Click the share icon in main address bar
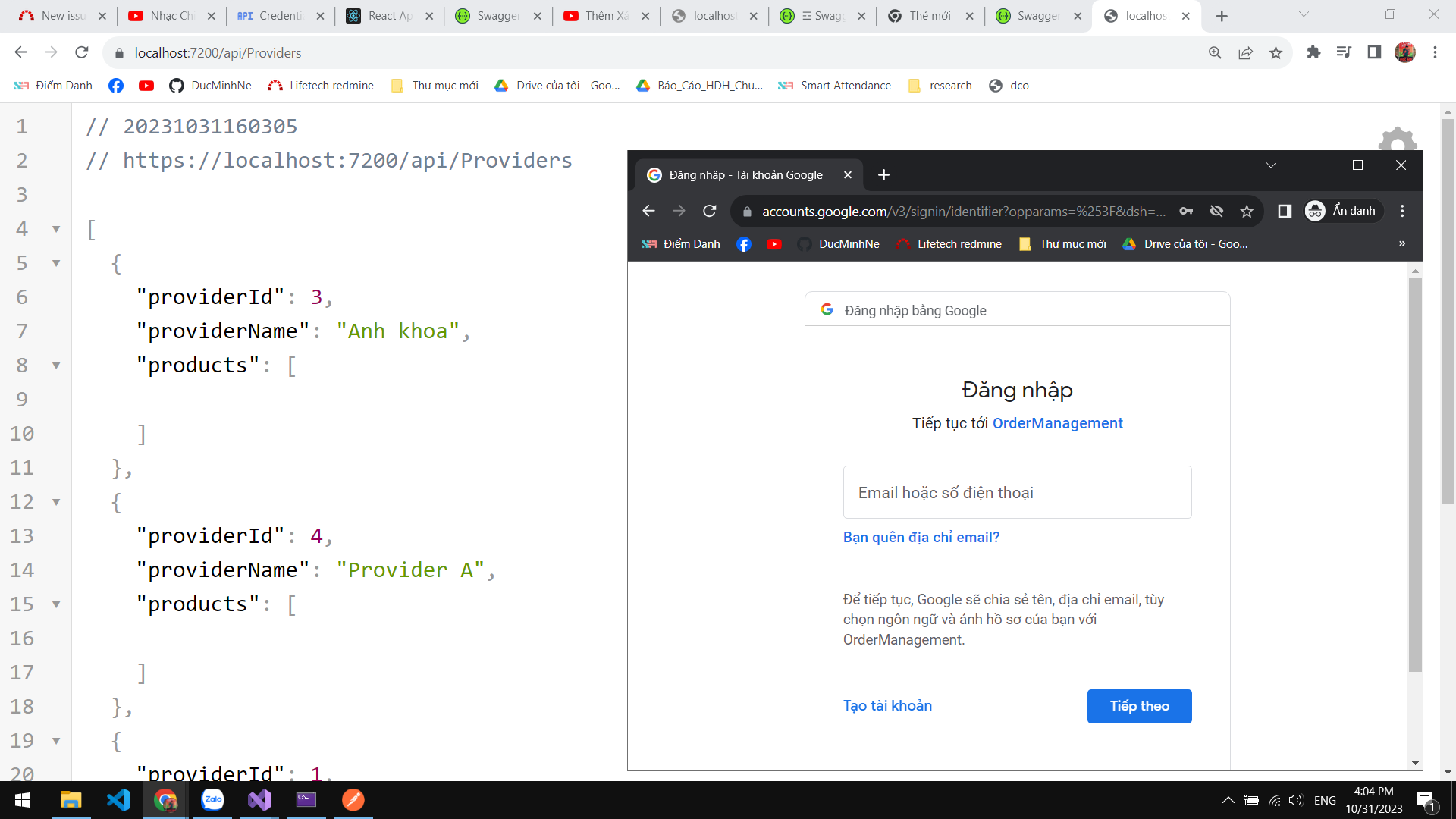Viewport: 1456px width, 819px height. pyautogui.click(x=1245, y=52)
